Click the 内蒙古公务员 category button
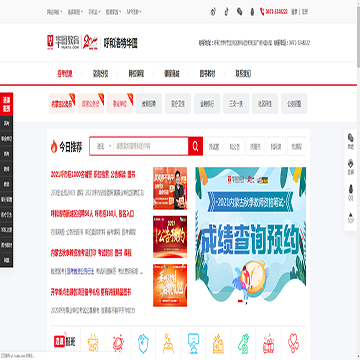The image size is (360, 360). [62, 104]
